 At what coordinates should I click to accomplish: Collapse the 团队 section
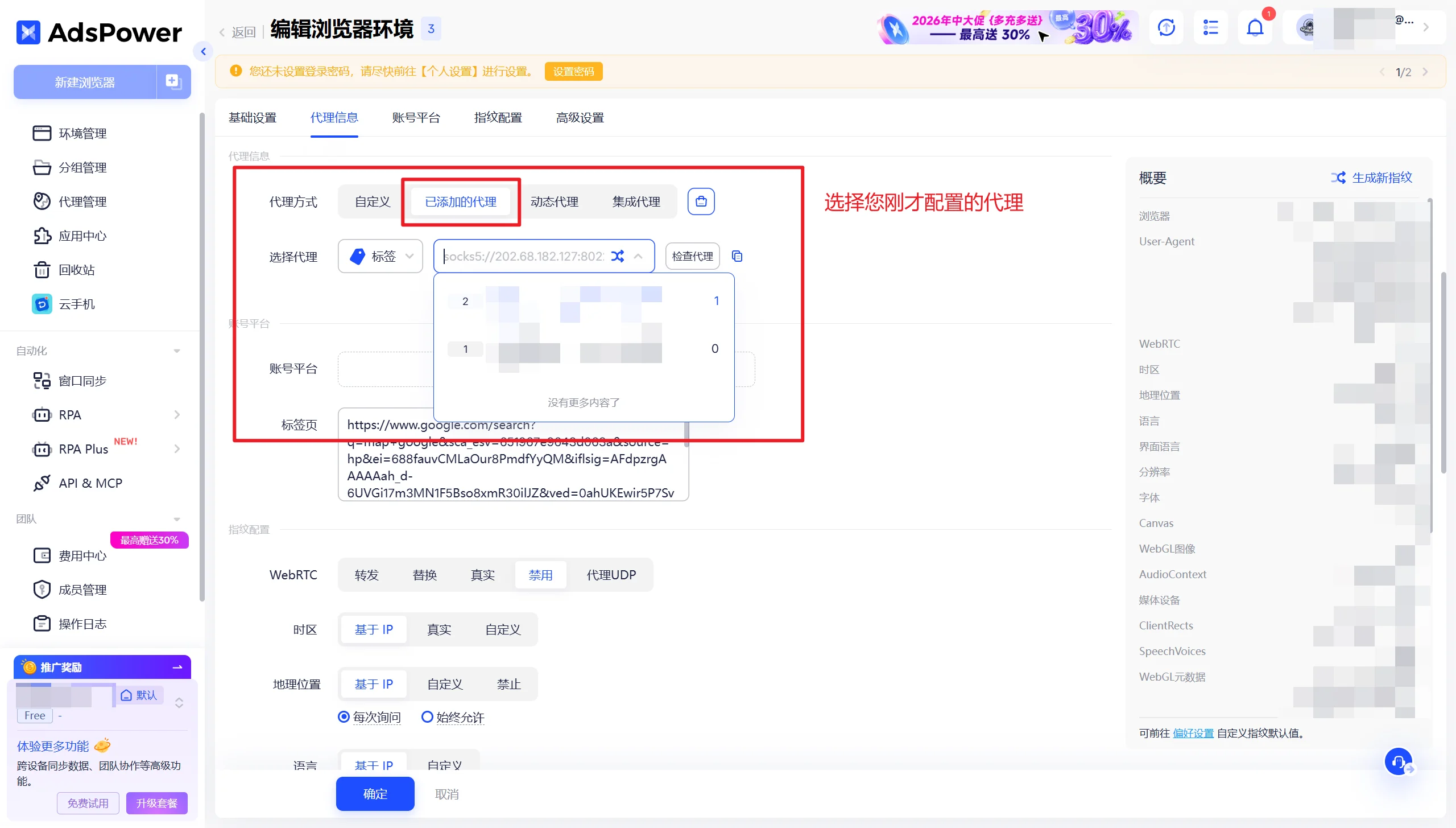(177, 519)
